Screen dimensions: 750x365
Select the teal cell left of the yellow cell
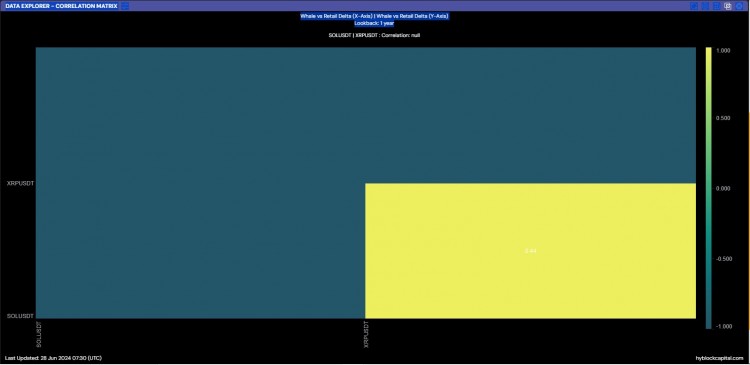[200, 251]
